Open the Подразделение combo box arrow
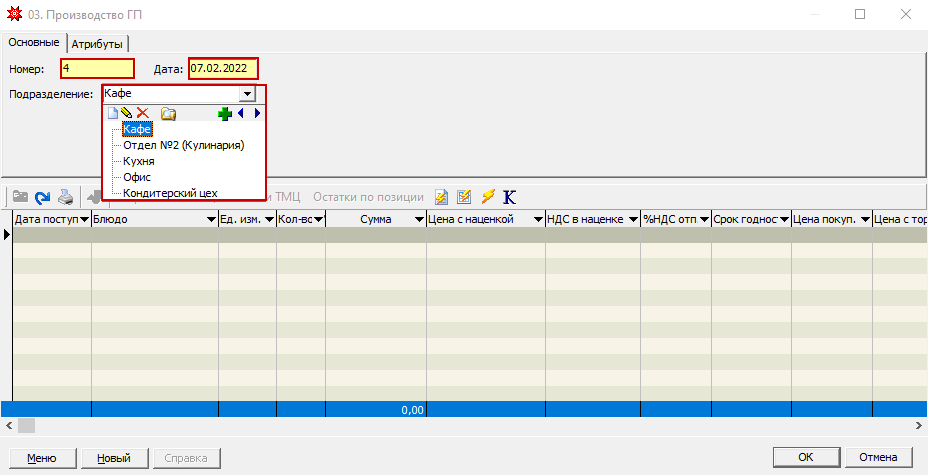 pos(247,93)
